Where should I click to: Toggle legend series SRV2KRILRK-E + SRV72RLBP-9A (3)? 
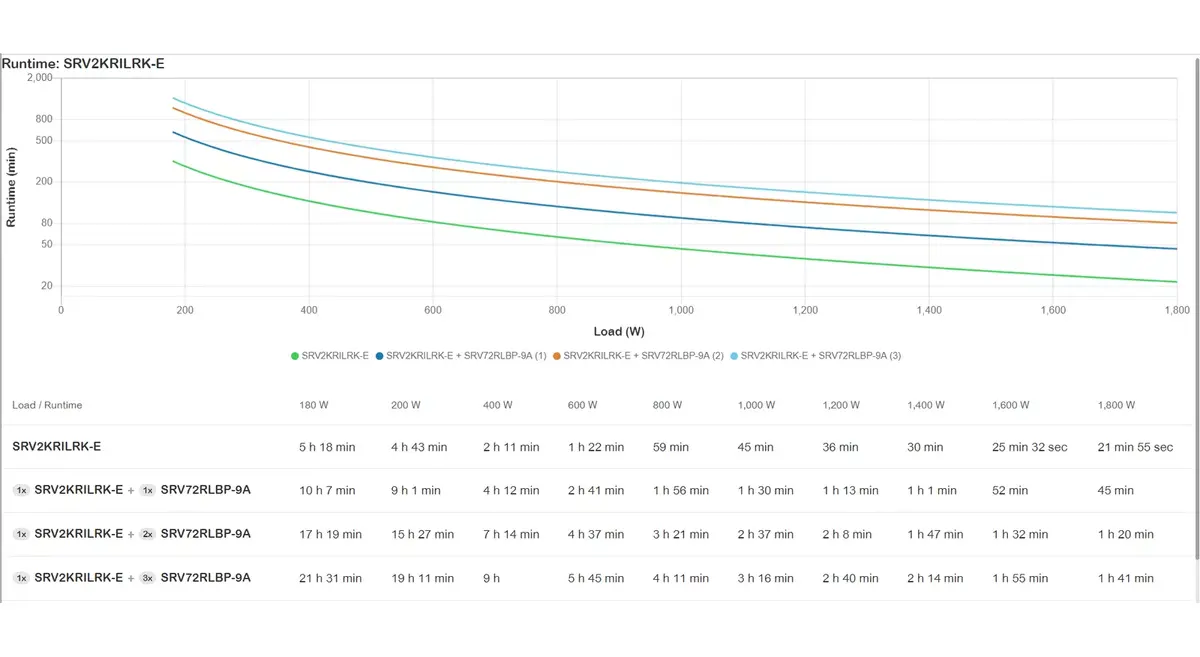tap(815, 355)
